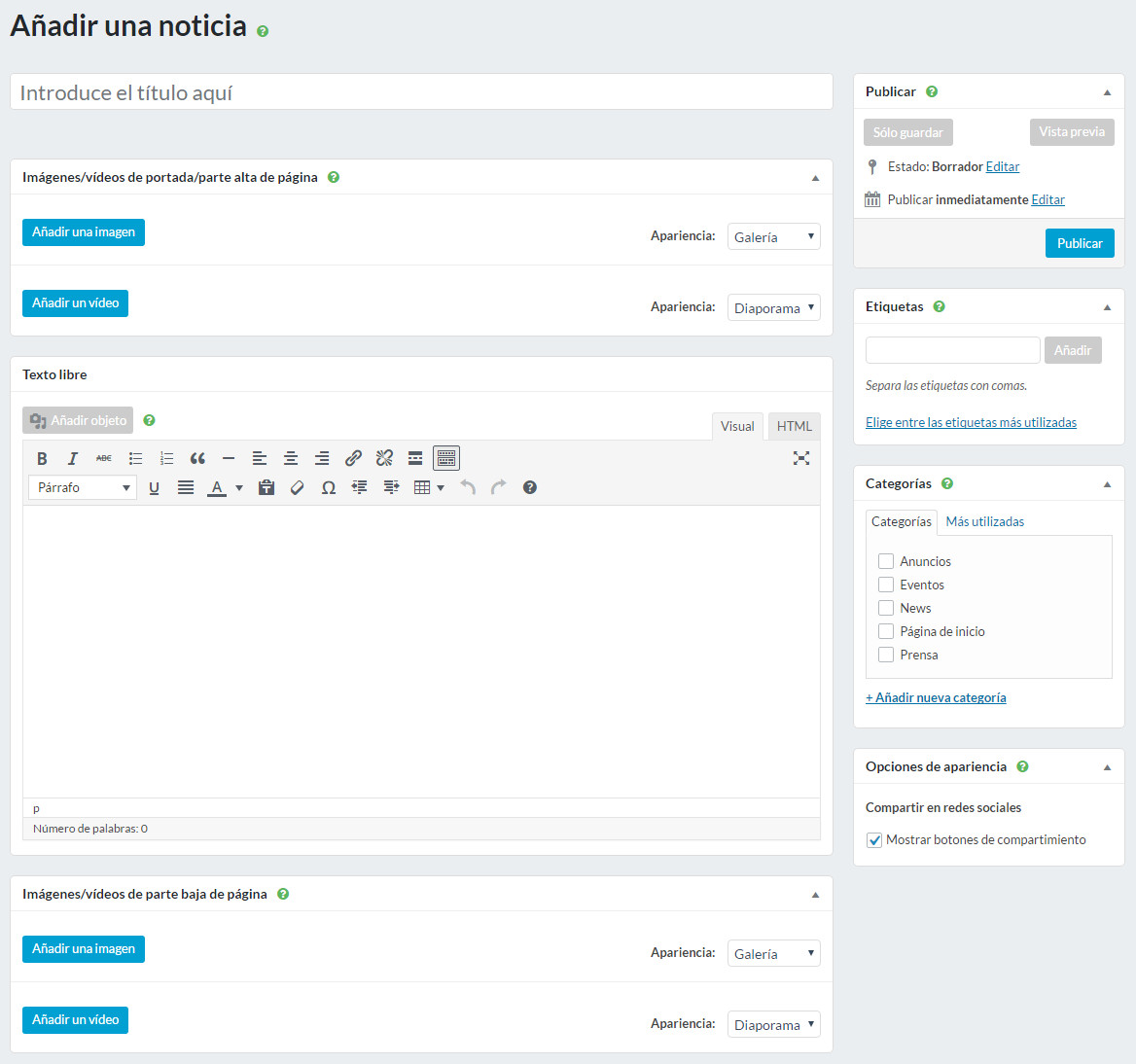The image size is (1136, 1064).
Task: Insert a blockquote in Texto libre
Action: click(197, 458)
